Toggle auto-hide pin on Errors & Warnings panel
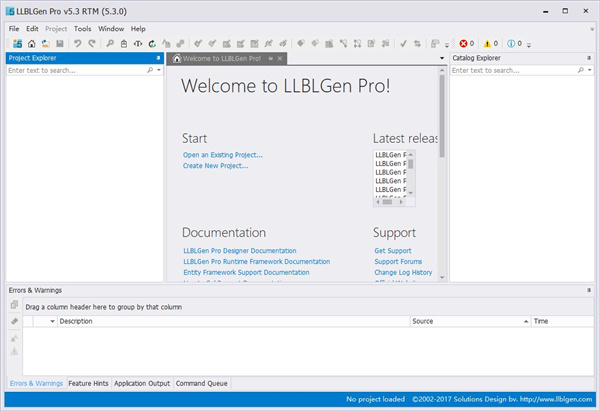The image size is (600, 411). point(591,291)
